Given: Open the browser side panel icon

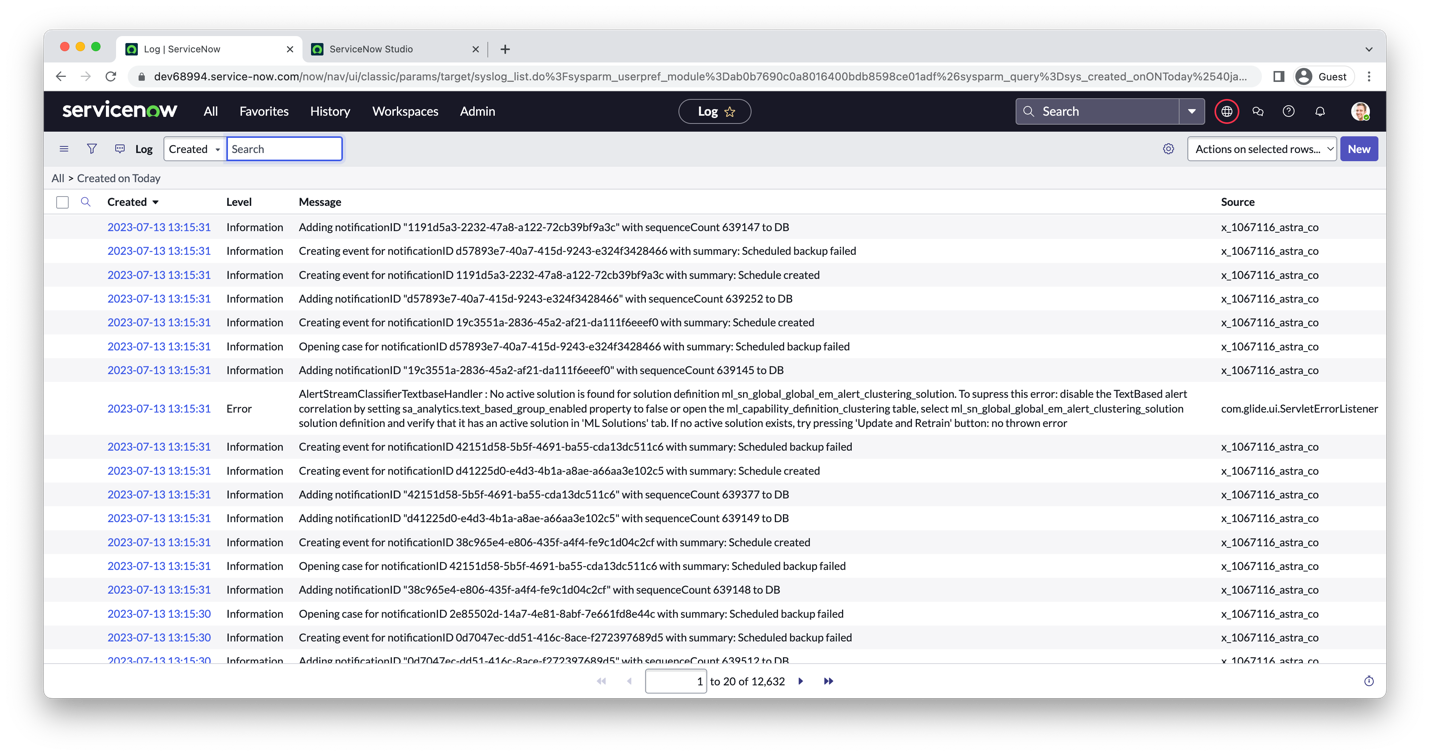Looking at the screenshot, I should click(x=1278, y=76).
